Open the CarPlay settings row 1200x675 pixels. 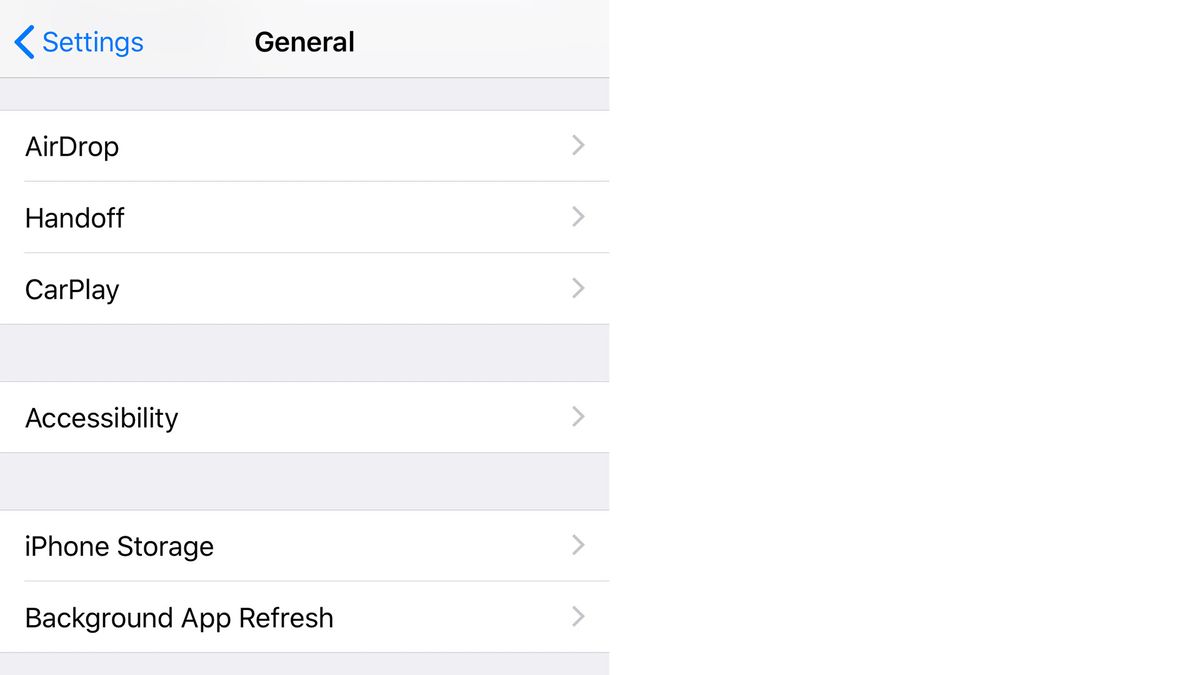point(300,289)
